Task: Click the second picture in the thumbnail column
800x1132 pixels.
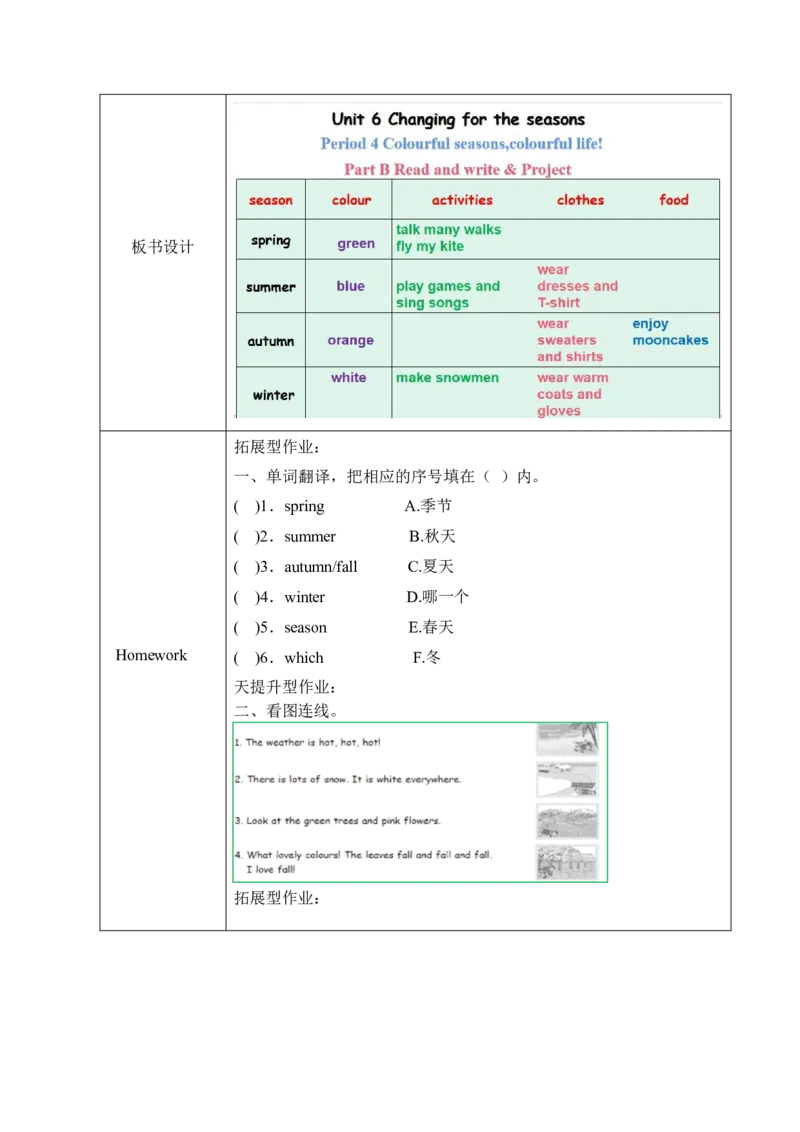Action: click(x=567, y=781)
